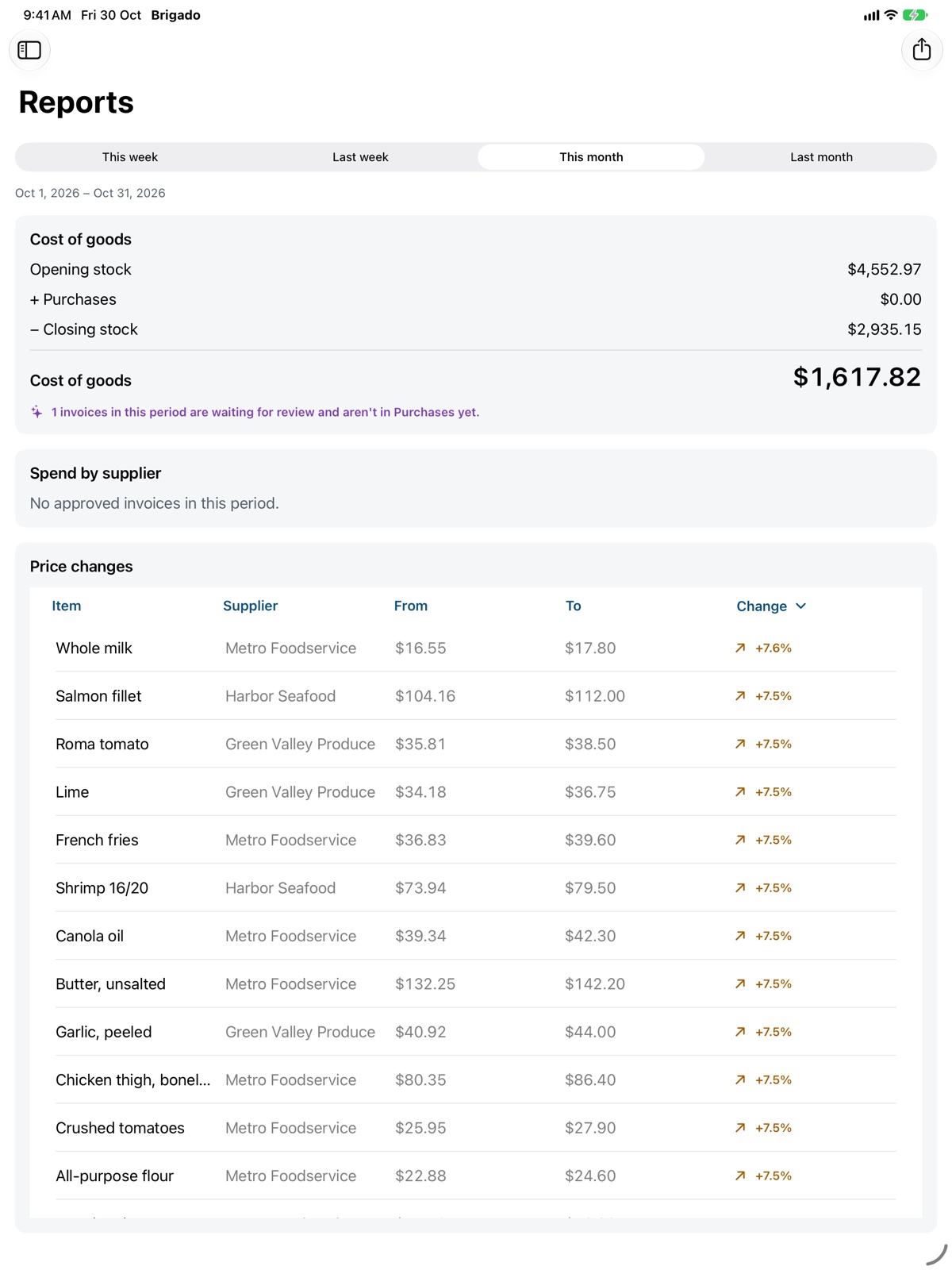Select the Garlic, peeled item

(103, 1032)
